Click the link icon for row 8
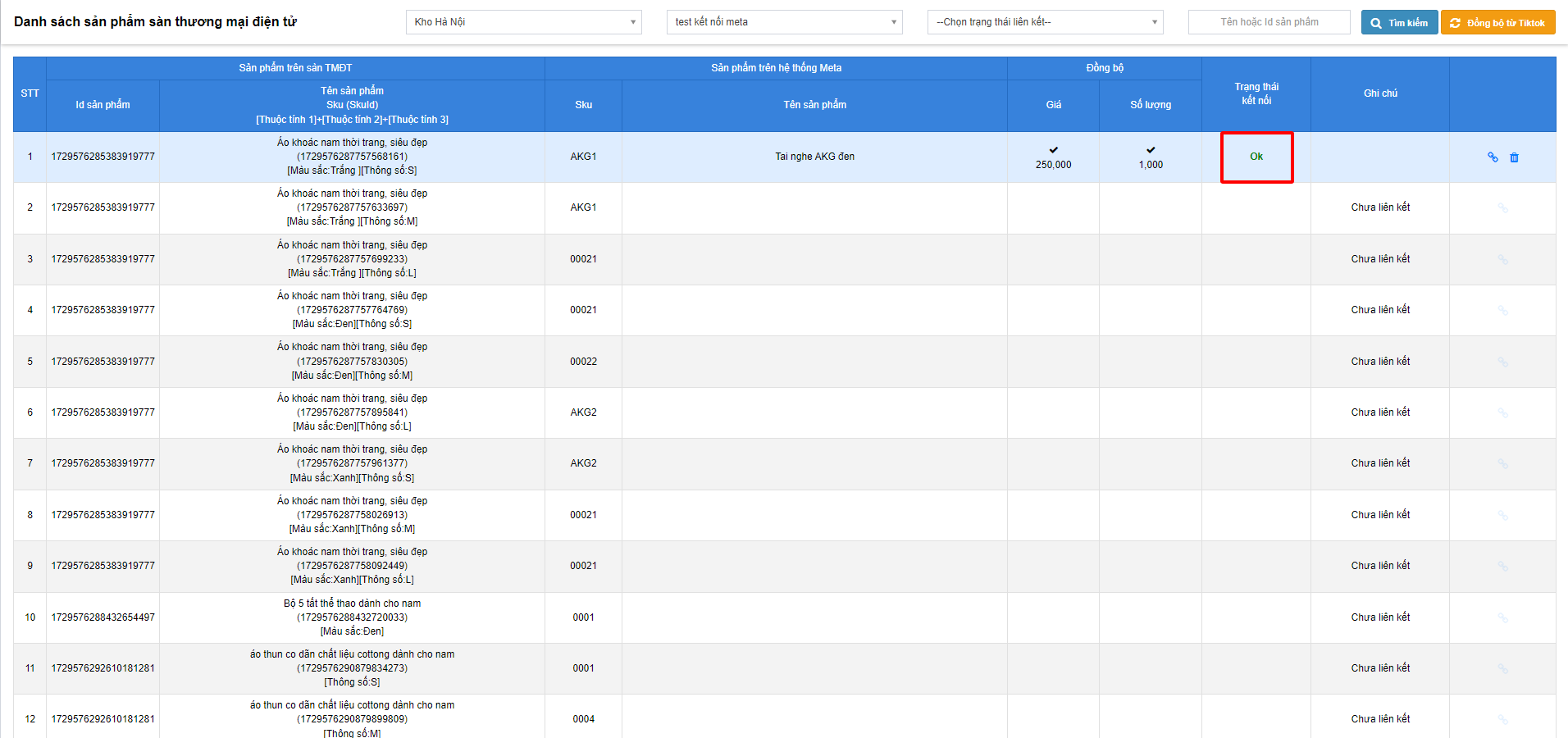The height and width of the screenshot is (738, 1568). click(x=1502, y=516)
